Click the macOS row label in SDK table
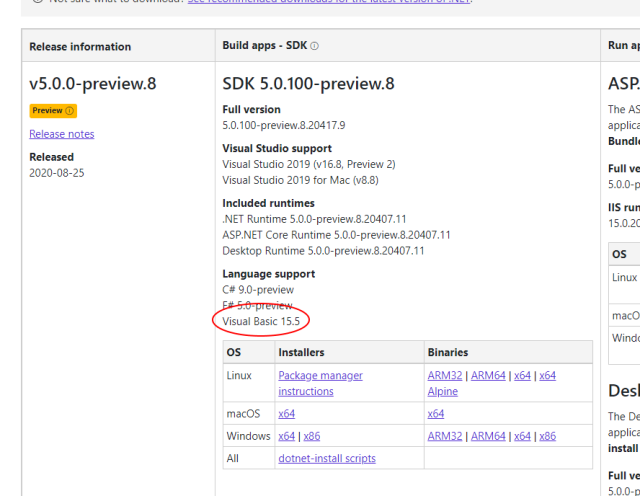The height and width of the screenshot is (496, 640). [x=243, y=414]
